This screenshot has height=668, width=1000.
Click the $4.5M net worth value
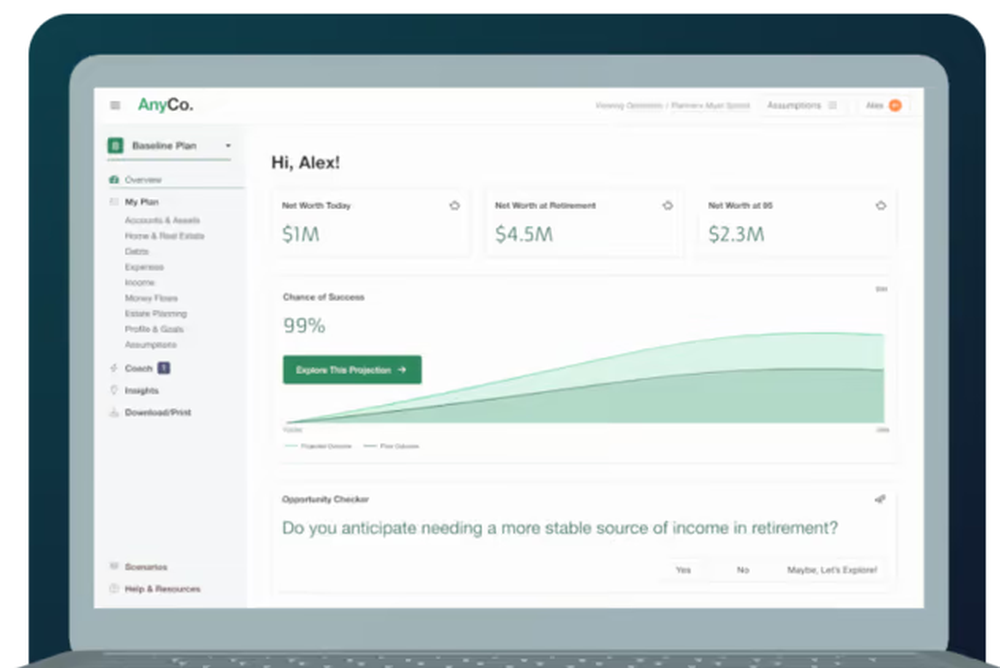524,234
